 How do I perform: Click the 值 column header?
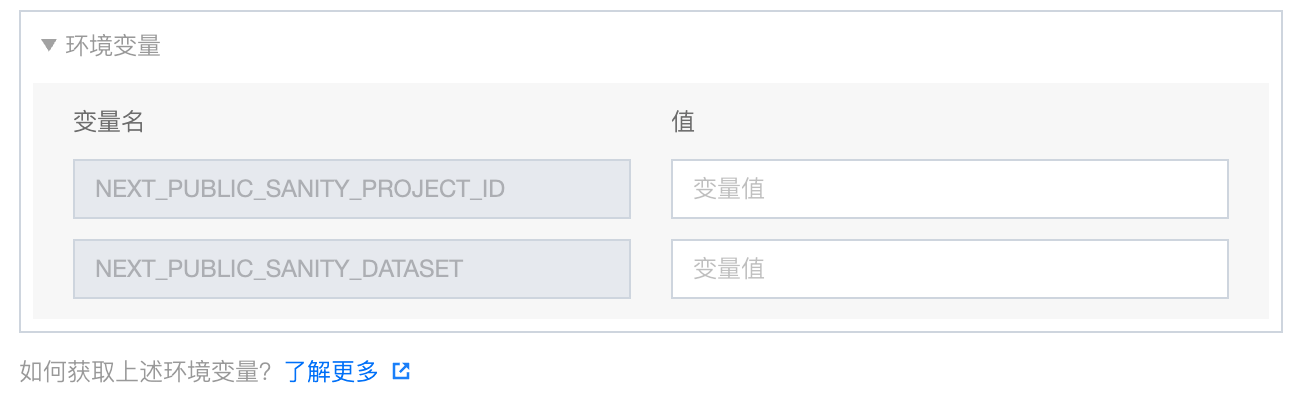click(x=683, y=122)
